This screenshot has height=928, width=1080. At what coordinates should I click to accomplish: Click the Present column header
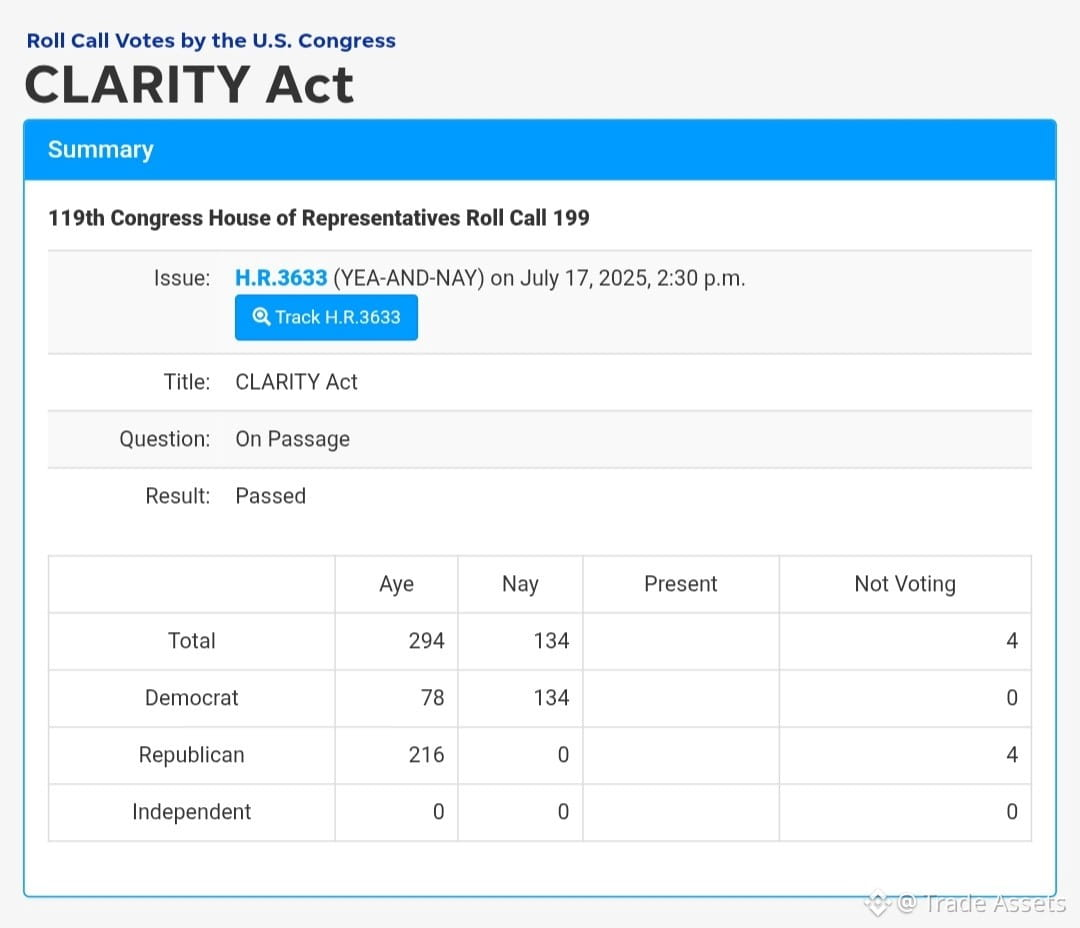681,584
